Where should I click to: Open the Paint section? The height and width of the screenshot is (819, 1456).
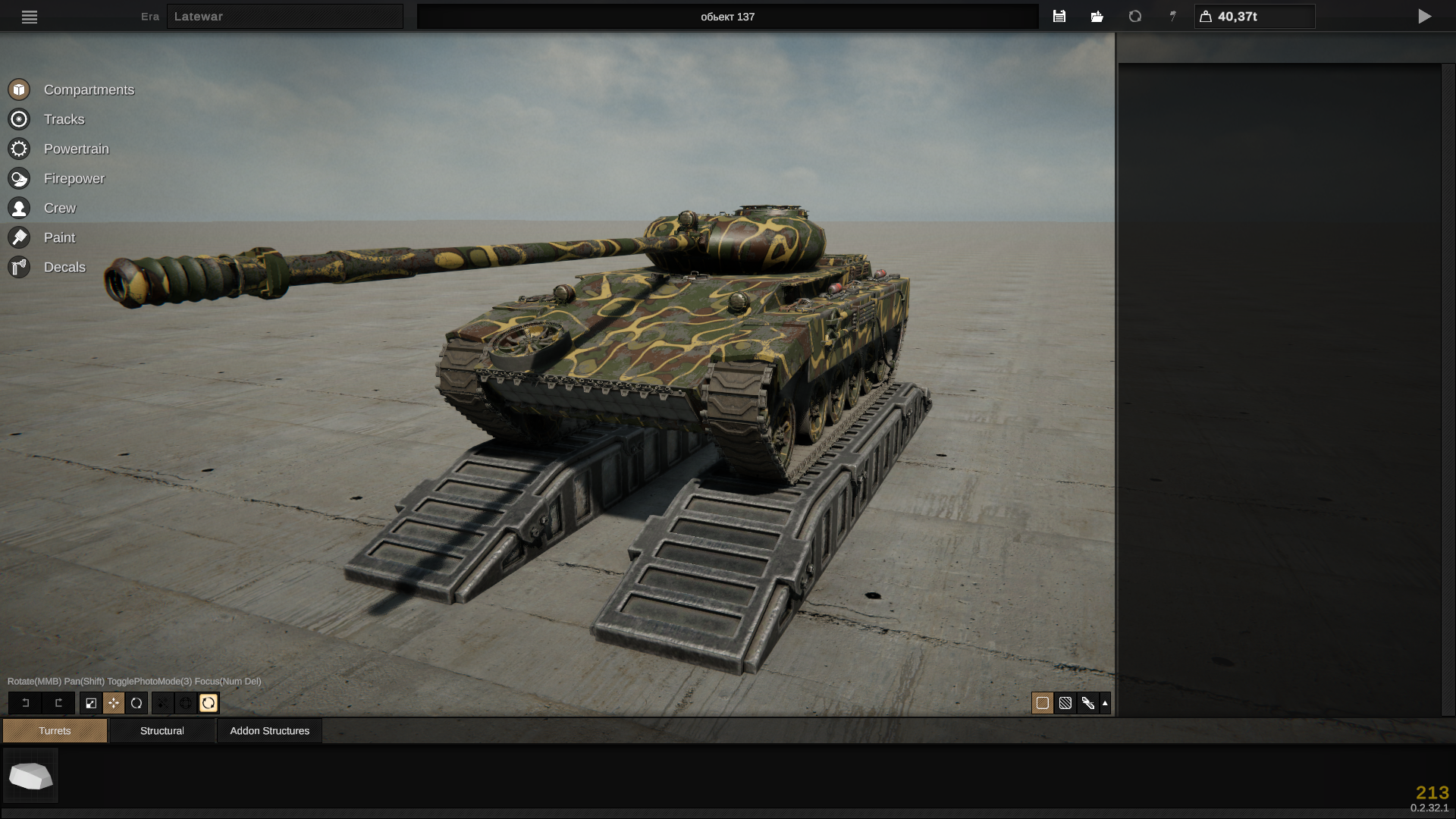59,237
